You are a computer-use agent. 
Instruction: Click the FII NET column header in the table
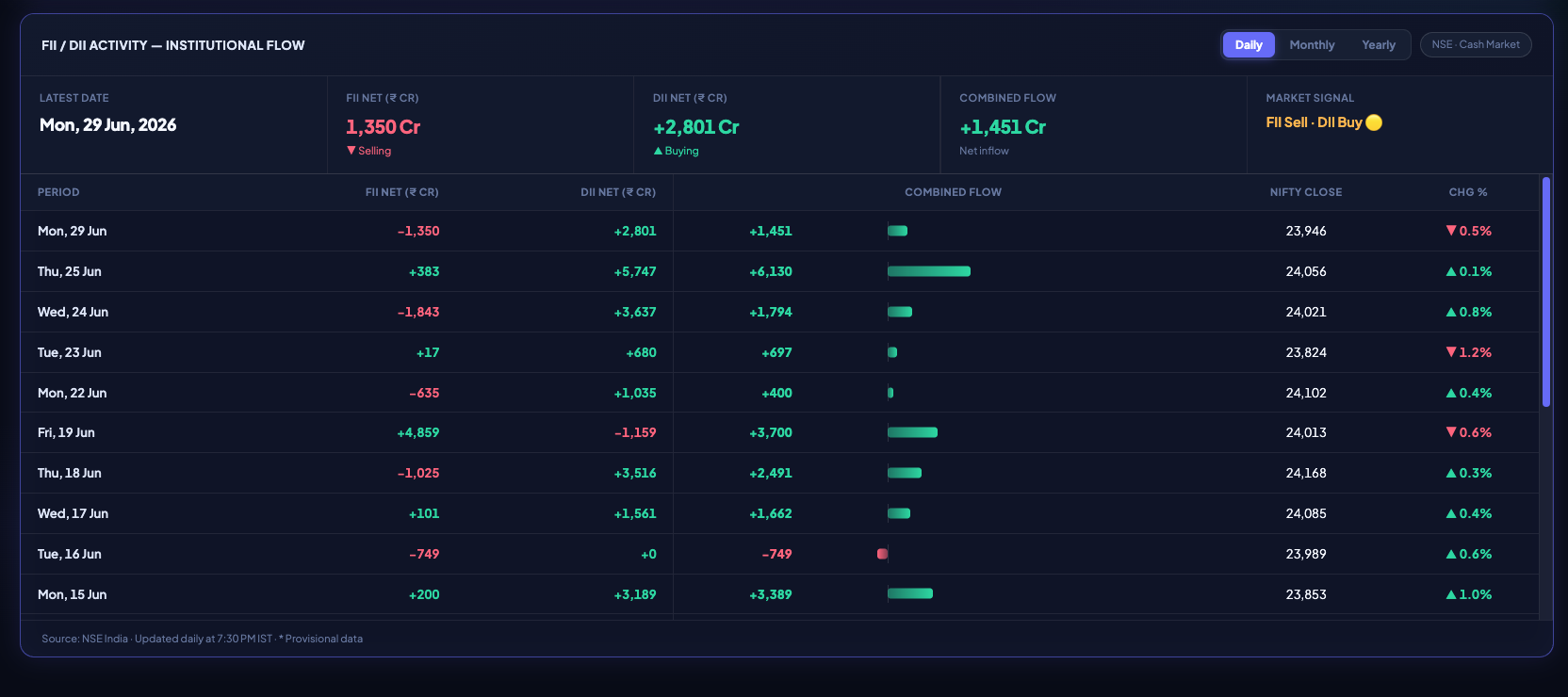coord(402,192)
